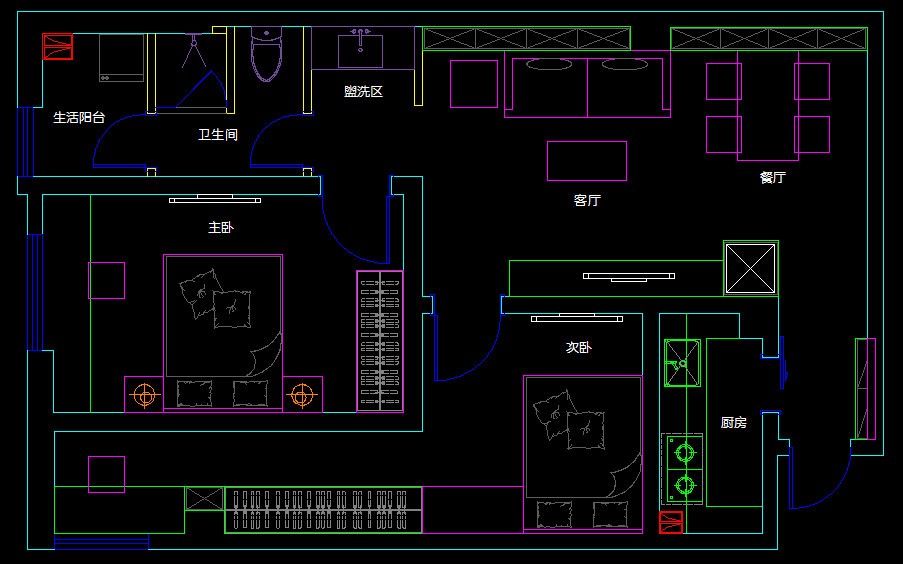Select the blue window on the master bedroom wall
The width and height of the screenshot is (903, 564).
[35, 292]
